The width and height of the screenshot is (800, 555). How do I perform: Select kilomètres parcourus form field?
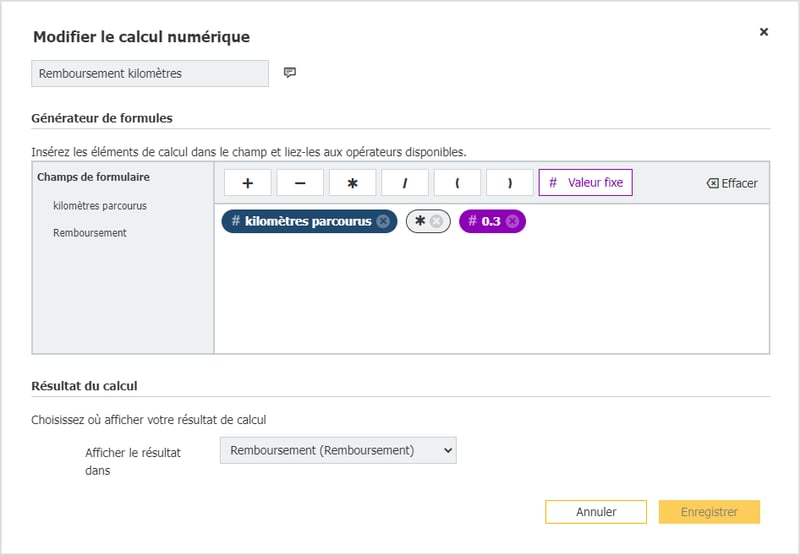pyautogui.click(x=100, y=206)
